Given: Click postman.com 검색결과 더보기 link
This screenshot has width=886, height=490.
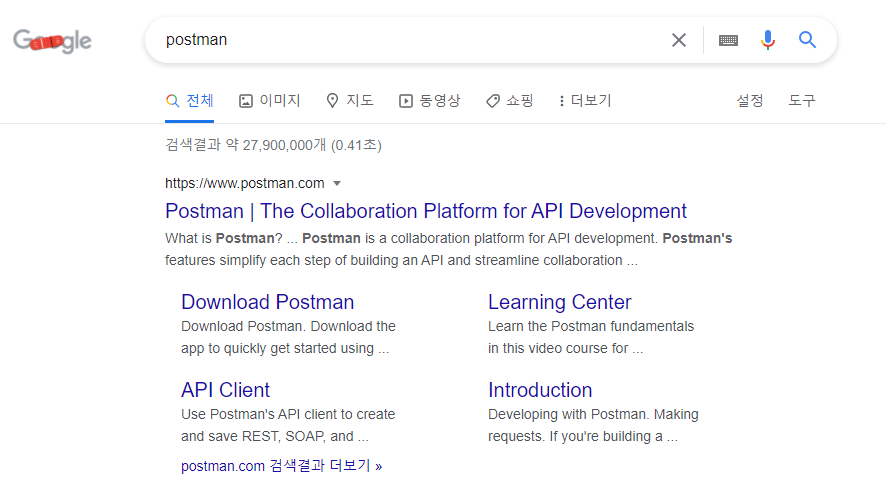Looking at the screenshot, I should 281,466.
